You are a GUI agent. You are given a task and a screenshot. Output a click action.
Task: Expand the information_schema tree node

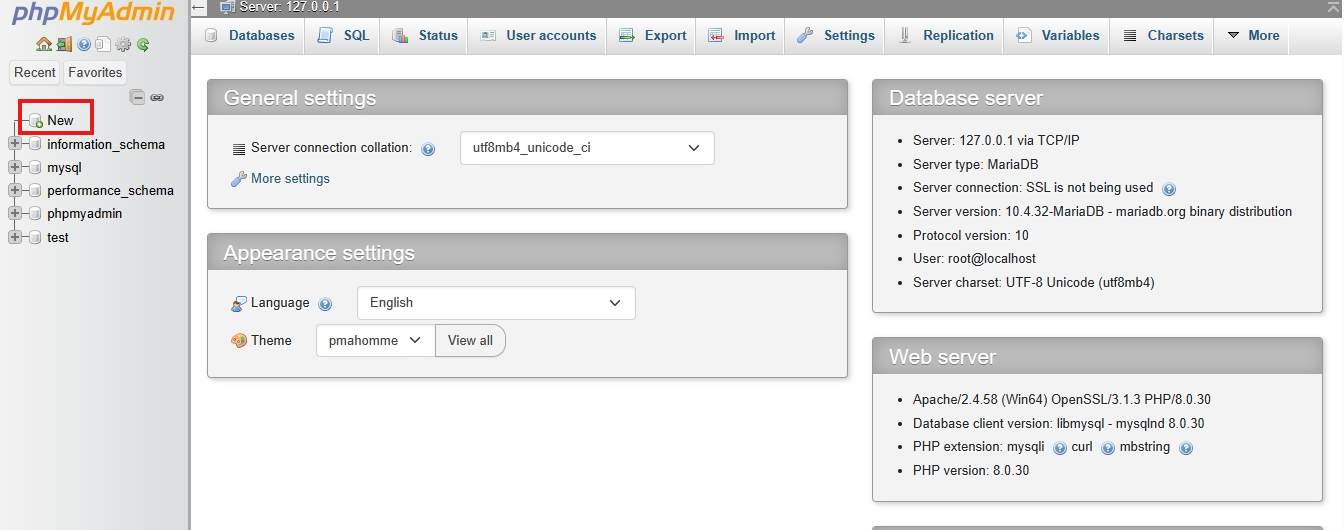coord(14,144)
